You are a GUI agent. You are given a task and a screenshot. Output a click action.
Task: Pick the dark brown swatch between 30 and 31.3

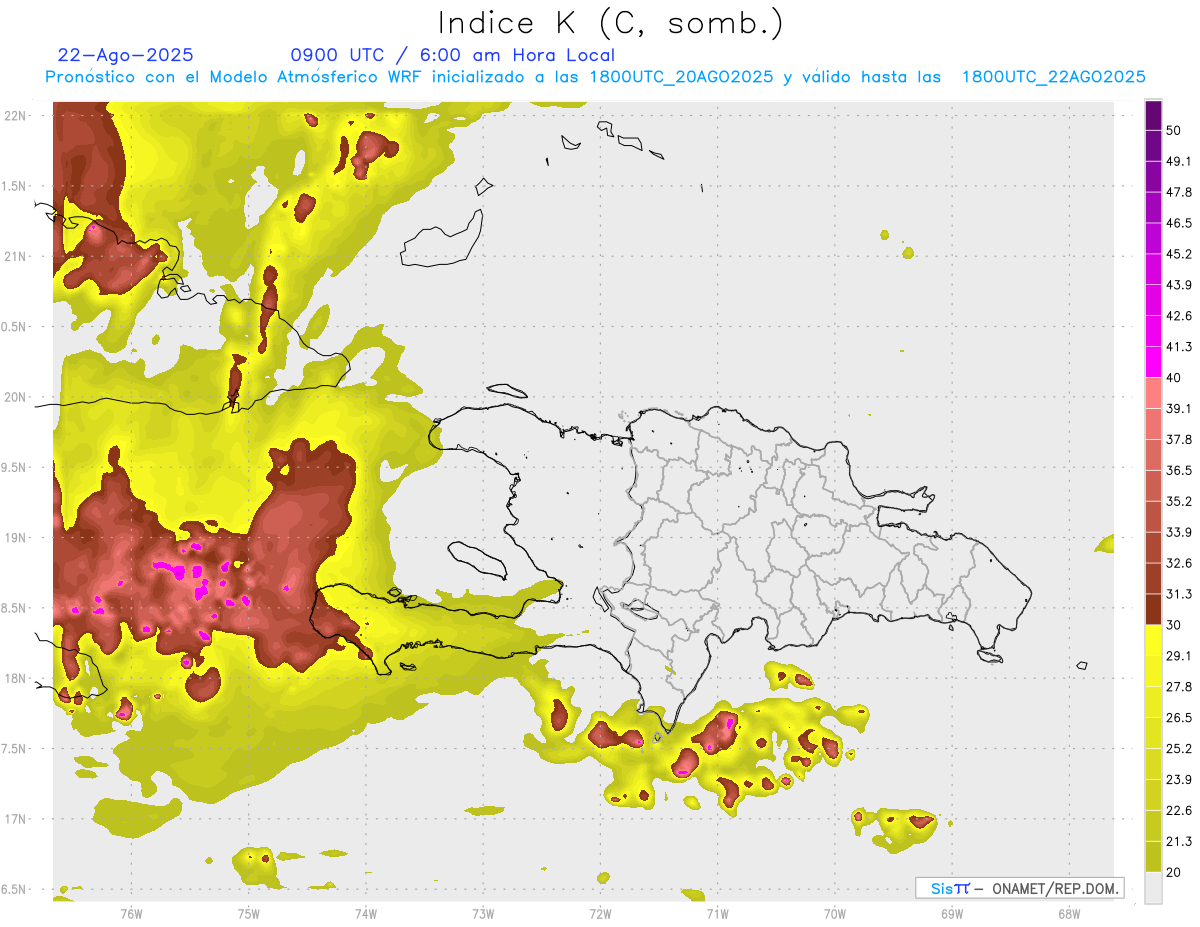point(1154,610)
